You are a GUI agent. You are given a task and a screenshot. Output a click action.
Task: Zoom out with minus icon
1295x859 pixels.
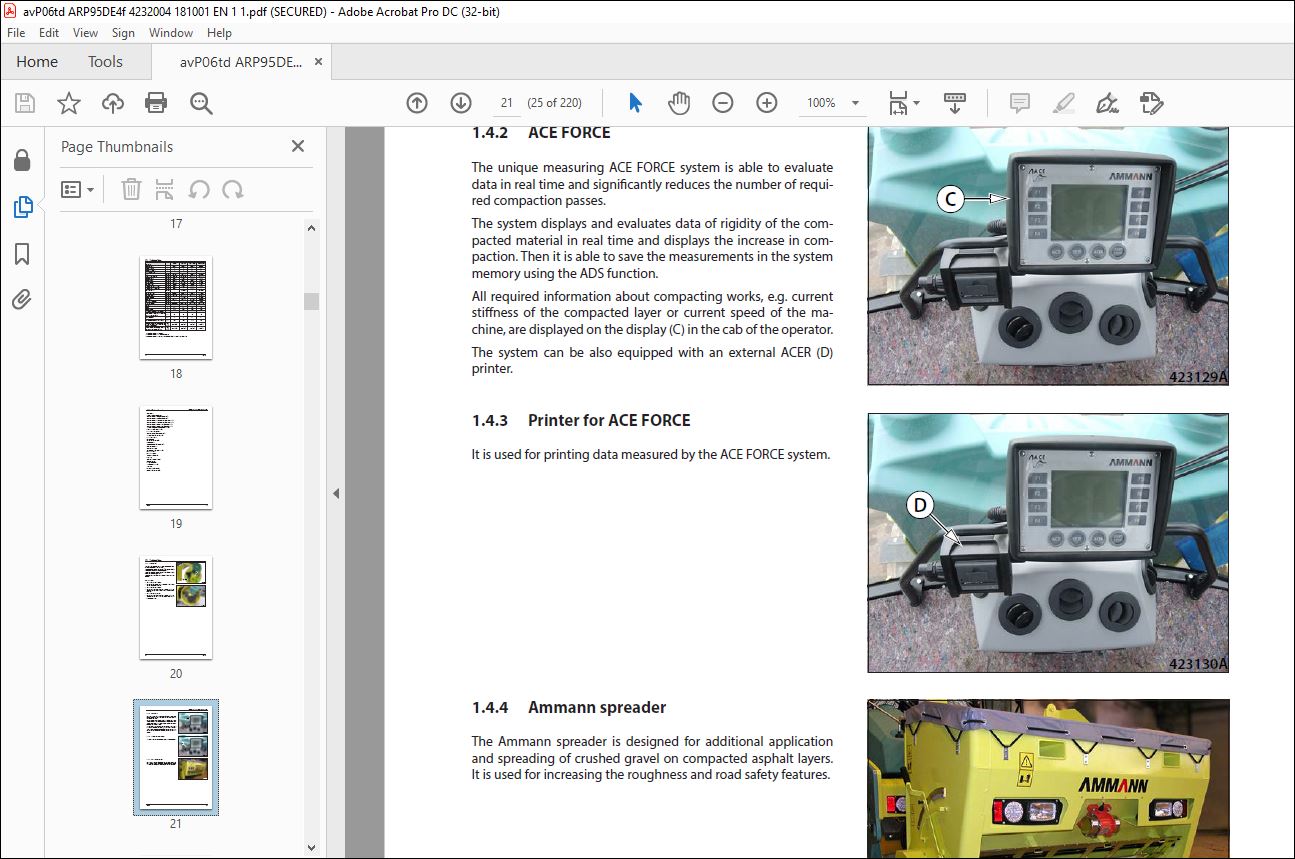tap(723, 103)
